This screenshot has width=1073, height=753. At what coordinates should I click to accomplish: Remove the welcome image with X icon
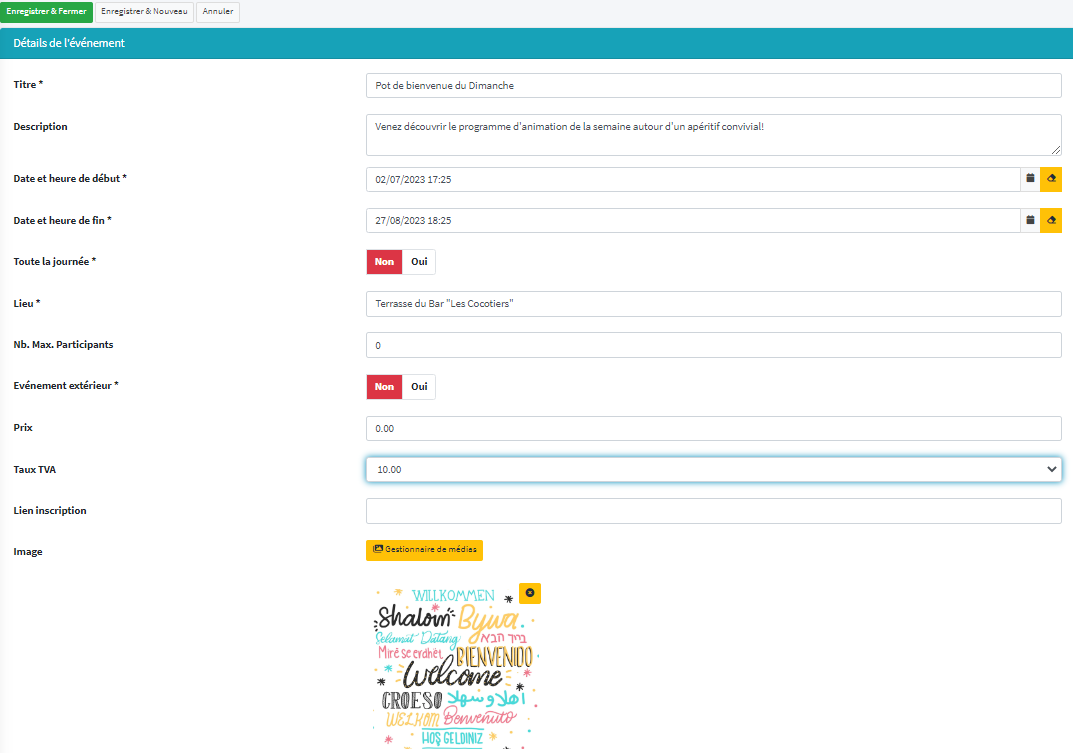click(530, 593)
